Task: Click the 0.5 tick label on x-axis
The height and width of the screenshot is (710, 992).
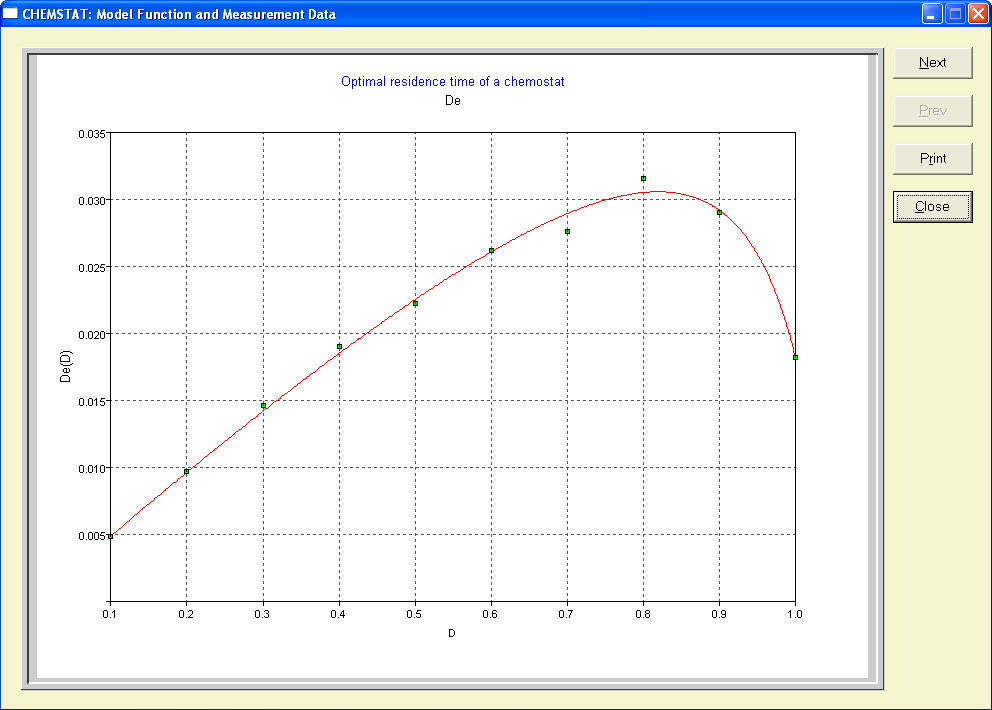Action: (x=415, y=613)
